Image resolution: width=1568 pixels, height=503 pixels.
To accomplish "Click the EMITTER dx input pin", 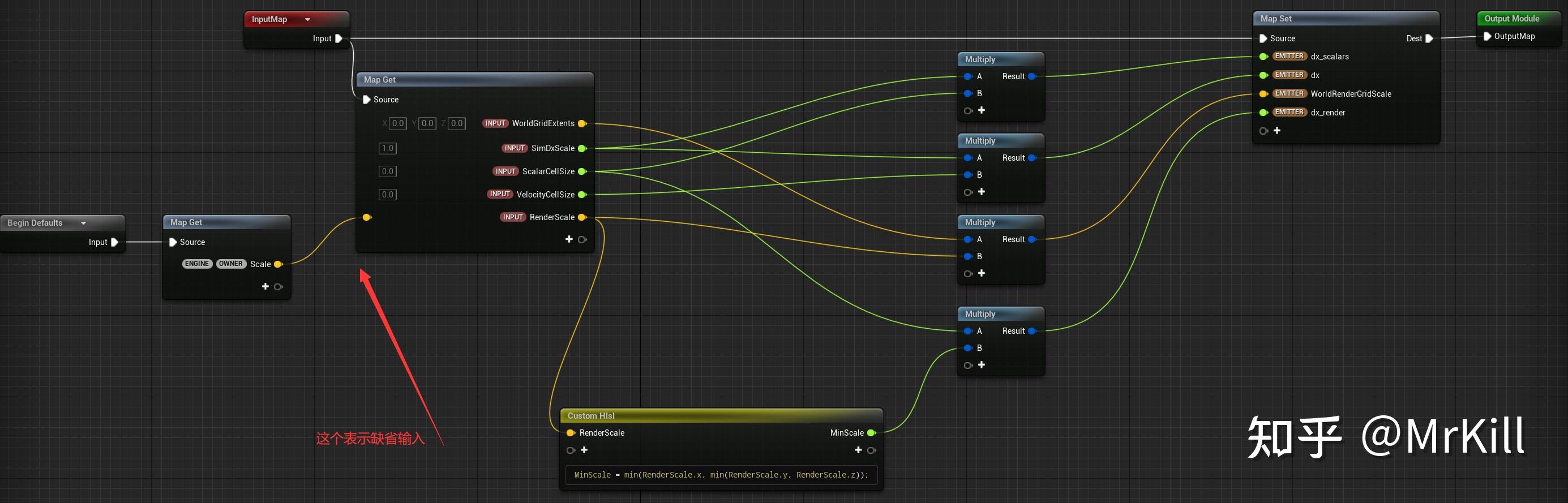I will (x=1263, y=75).
